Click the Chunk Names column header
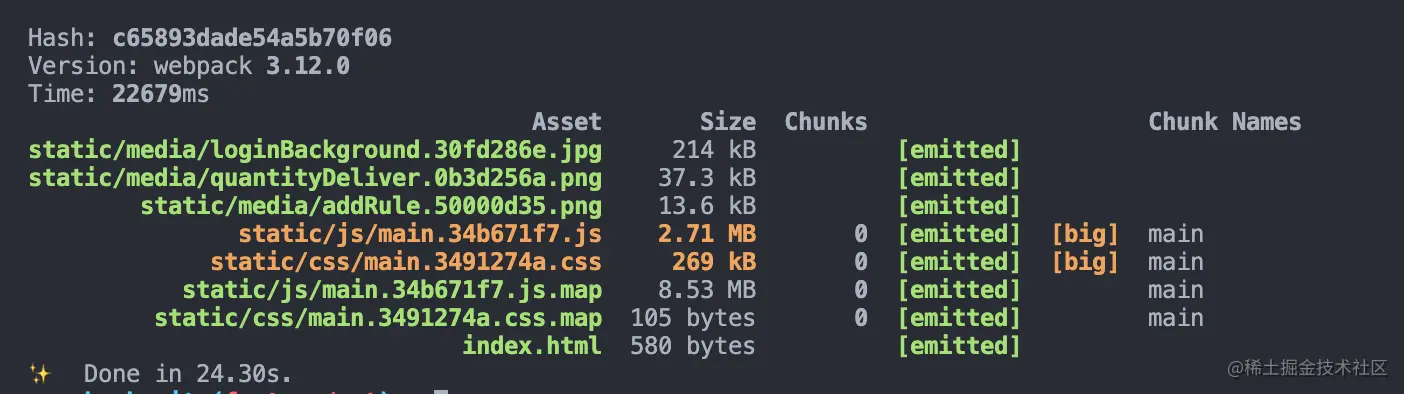The width and height of the screenshot is (1404, 394). click(1225, 122)
